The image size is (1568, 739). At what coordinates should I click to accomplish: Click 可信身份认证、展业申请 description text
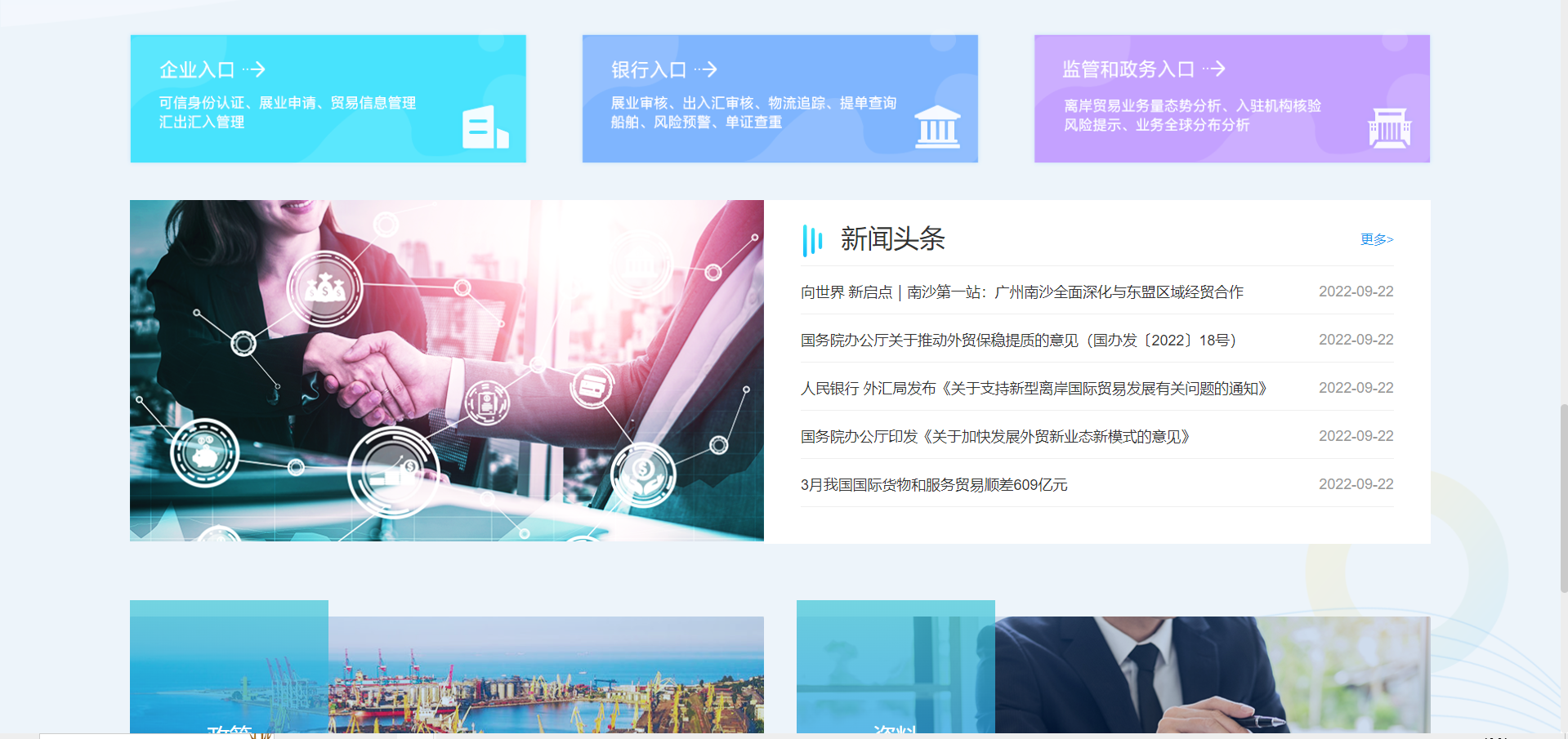[288, 112]
